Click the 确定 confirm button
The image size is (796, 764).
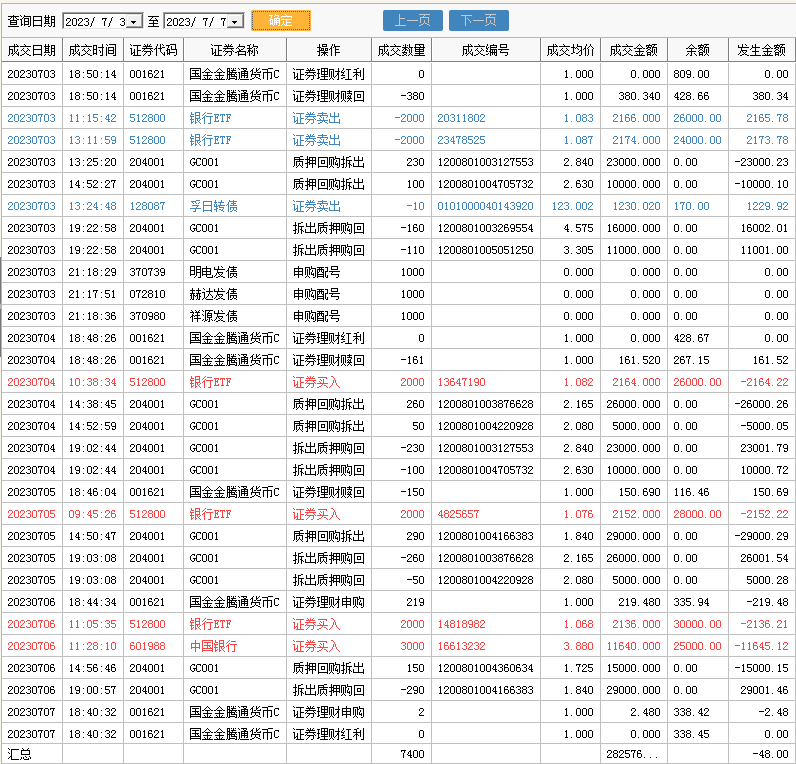[x=281, y=20]
